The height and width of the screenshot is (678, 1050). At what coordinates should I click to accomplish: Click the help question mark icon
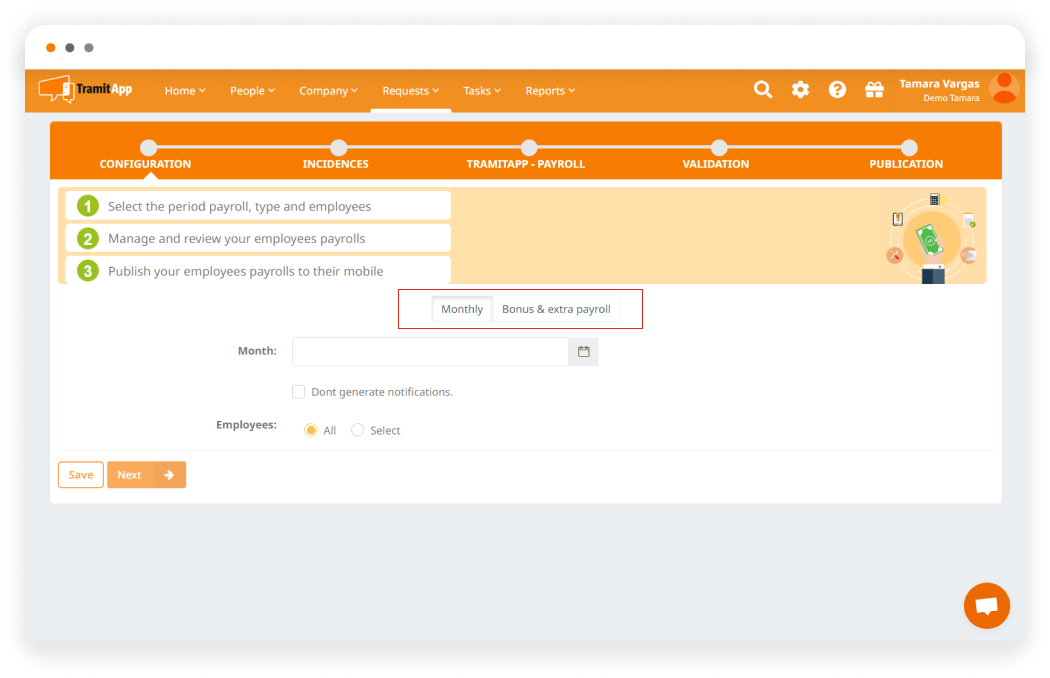tap(837, 90)
